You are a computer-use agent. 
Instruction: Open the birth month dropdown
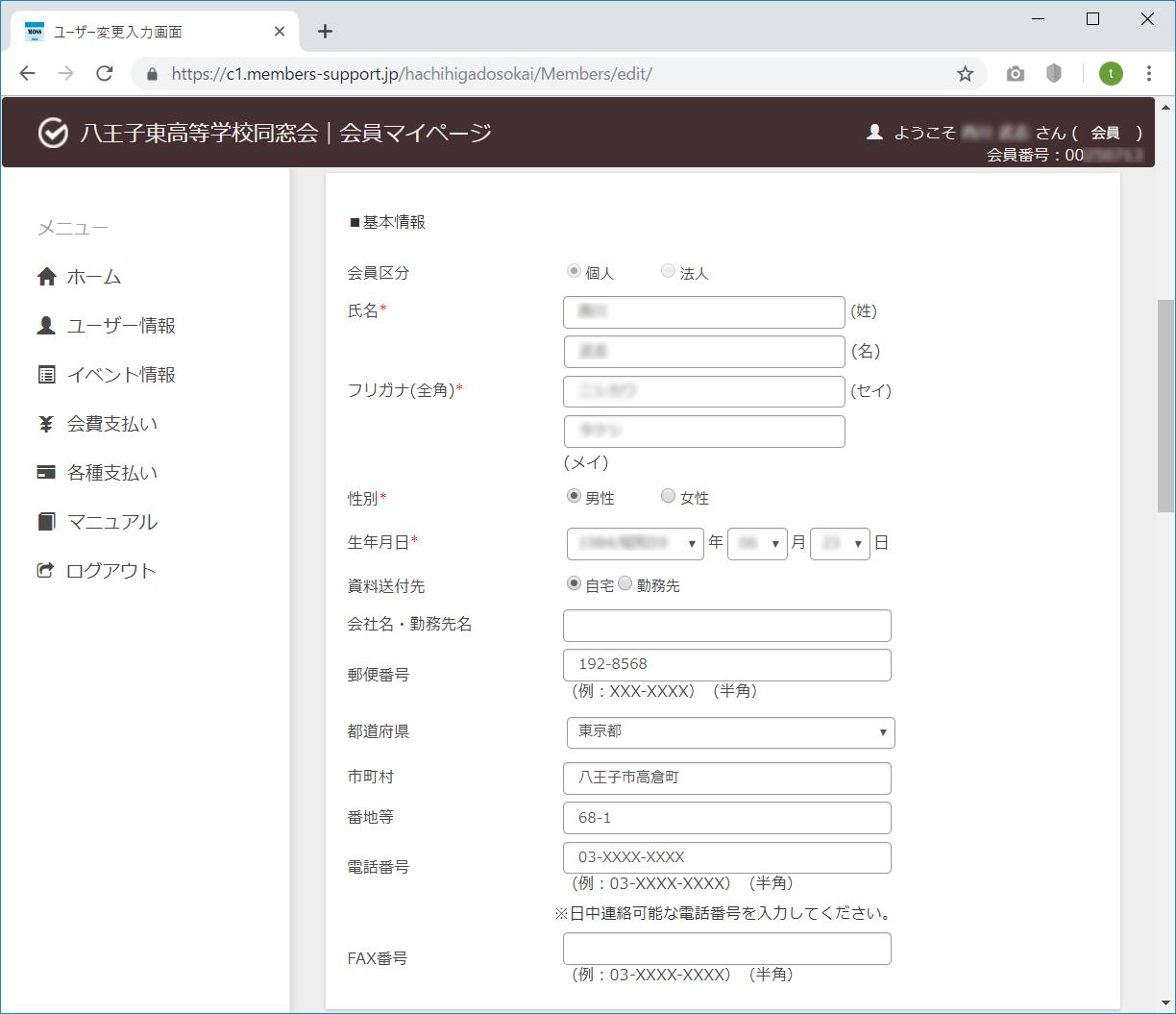(x=757, y=543)
